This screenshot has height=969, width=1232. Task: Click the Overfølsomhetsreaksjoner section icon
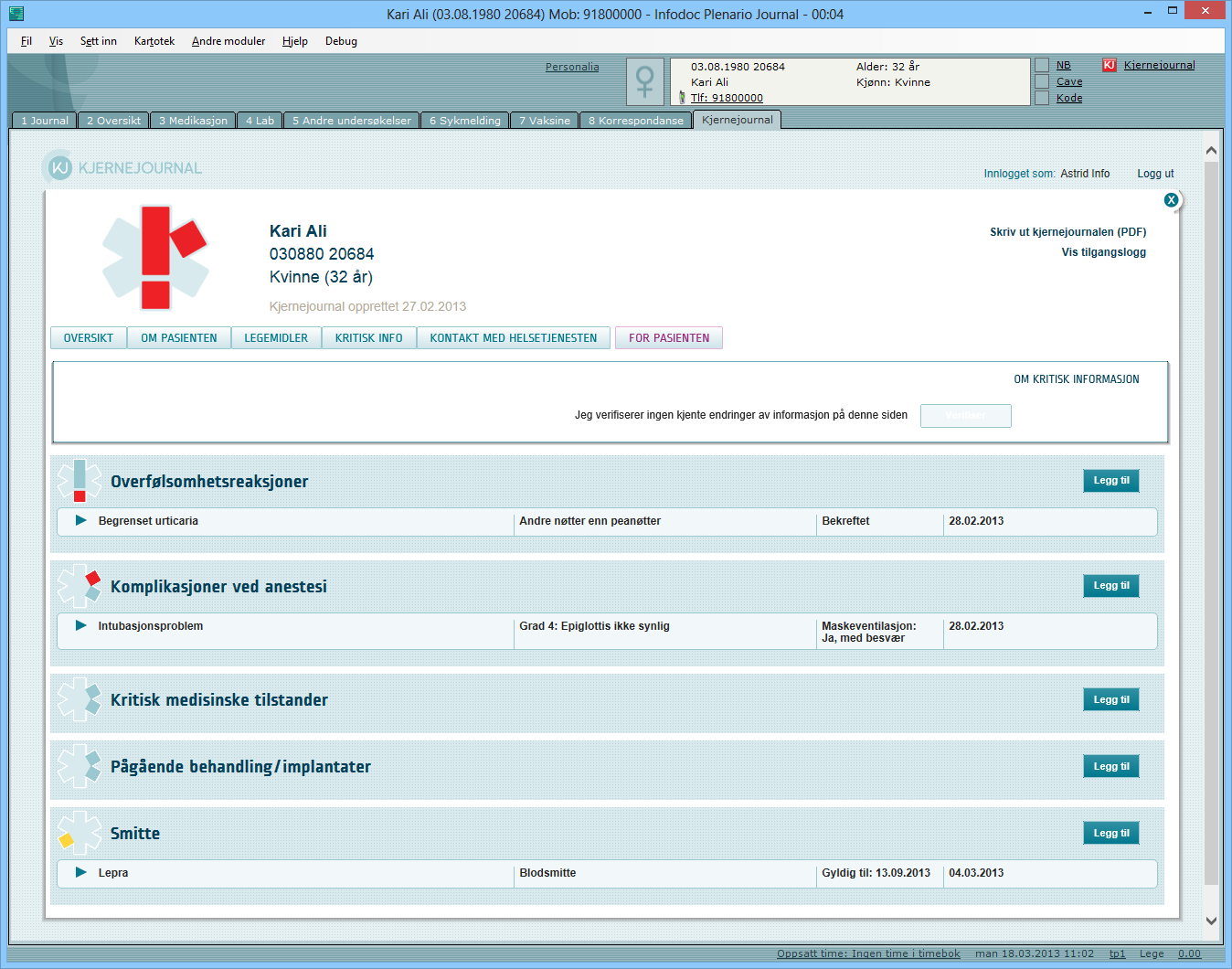click(x=80, y=481)
